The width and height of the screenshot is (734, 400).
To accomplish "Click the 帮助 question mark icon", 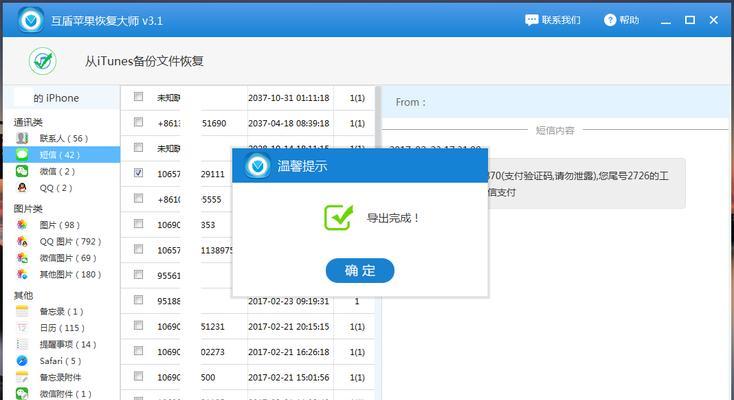I will coord(609,20).
